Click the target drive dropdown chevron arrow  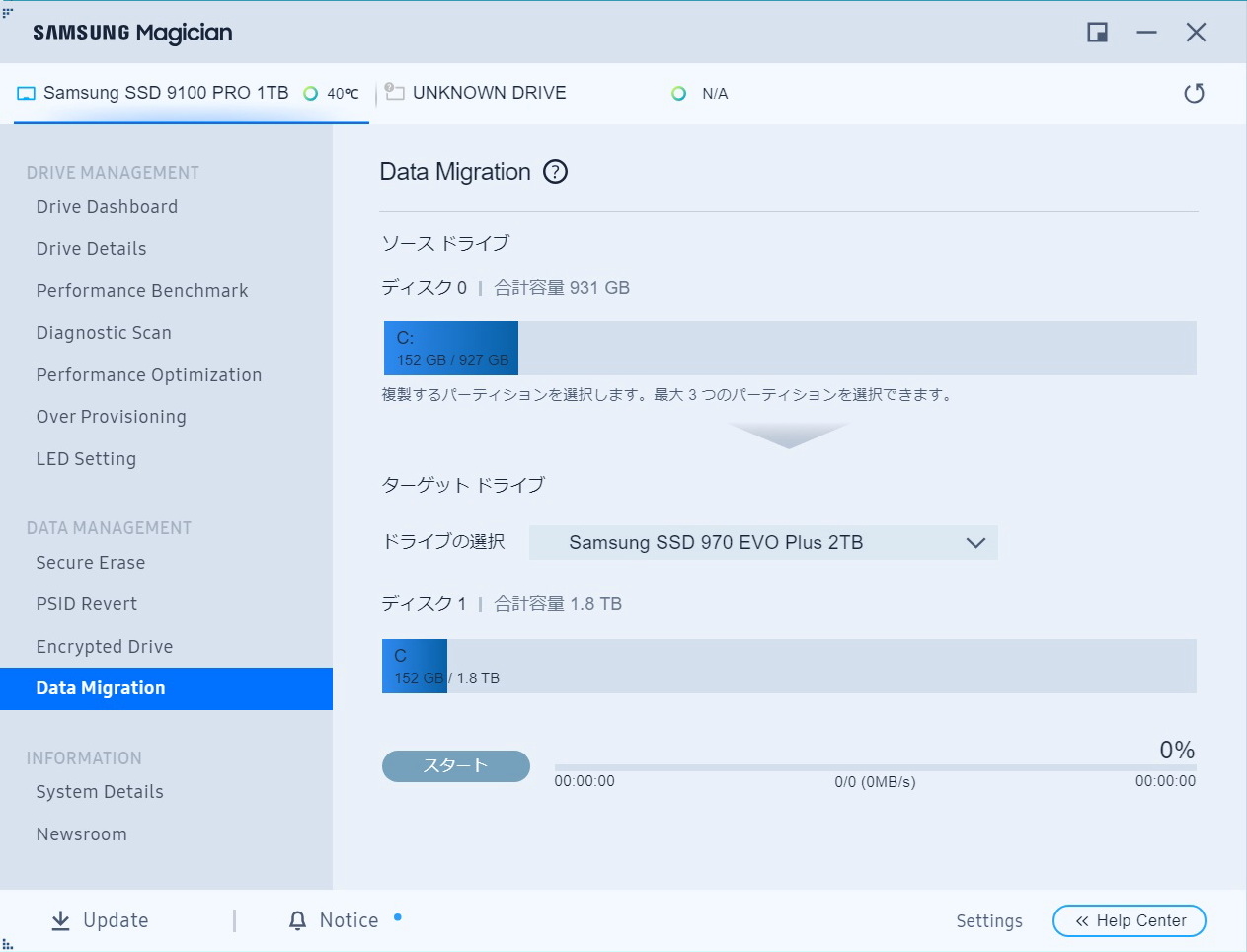click(975, 543)
